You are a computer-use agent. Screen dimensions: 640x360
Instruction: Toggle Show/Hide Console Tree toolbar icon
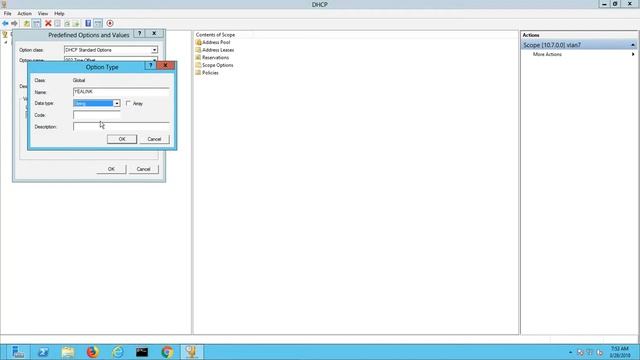(36, 23)
